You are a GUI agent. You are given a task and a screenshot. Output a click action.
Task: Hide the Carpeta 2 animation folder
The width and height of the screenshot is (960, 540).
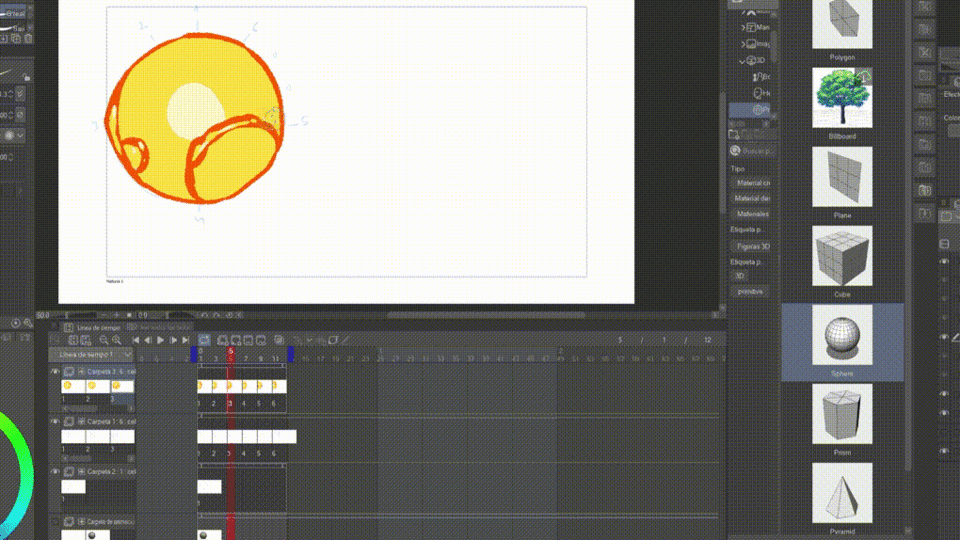[x=55, y=472]
